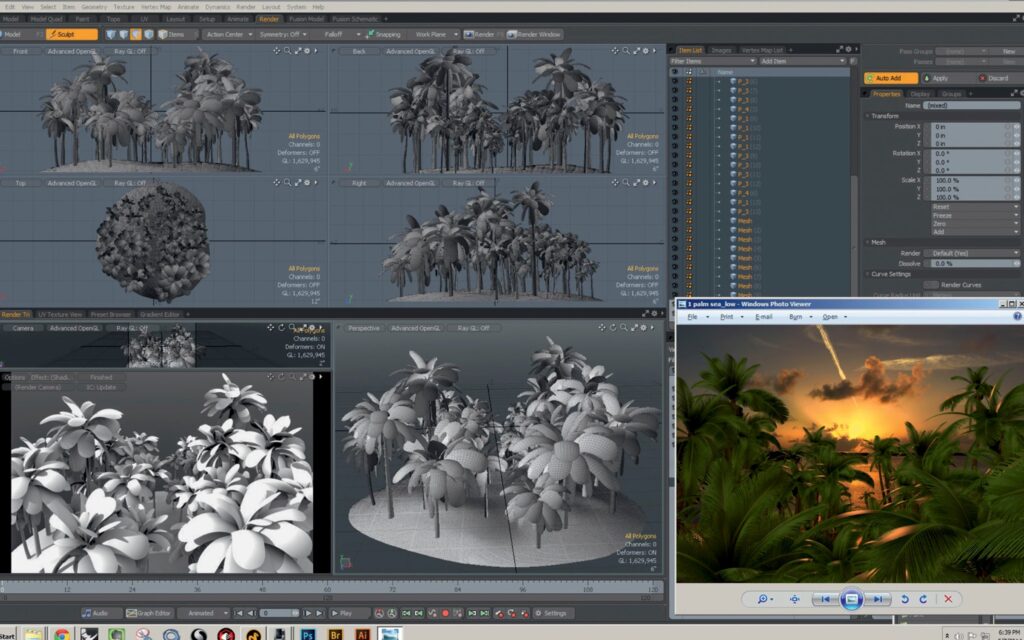Click the Apply button
This screenshot has height=640, width=1024.
[x=941, y=78]
